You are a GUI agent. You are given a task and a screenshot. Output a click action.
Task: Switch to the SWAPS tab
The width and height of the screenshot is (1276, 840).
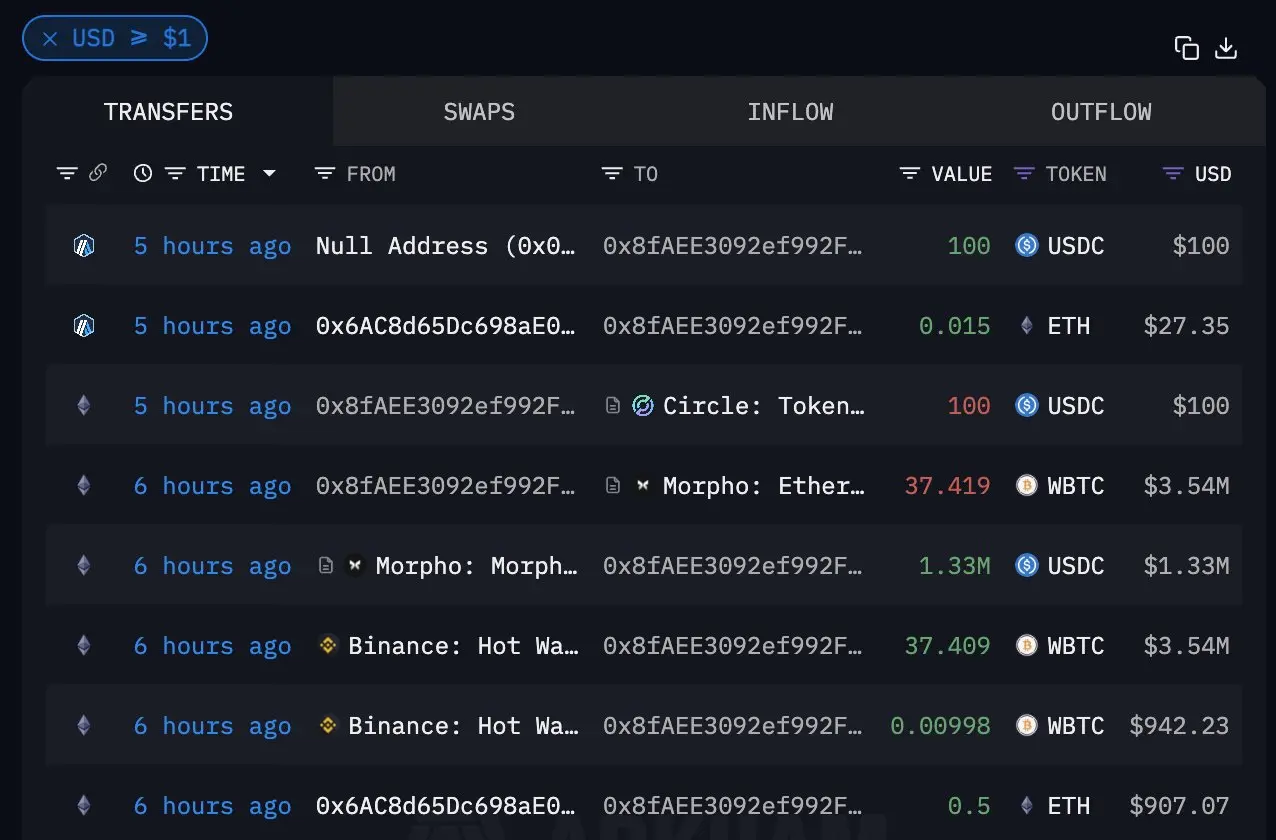click(479, 112)
